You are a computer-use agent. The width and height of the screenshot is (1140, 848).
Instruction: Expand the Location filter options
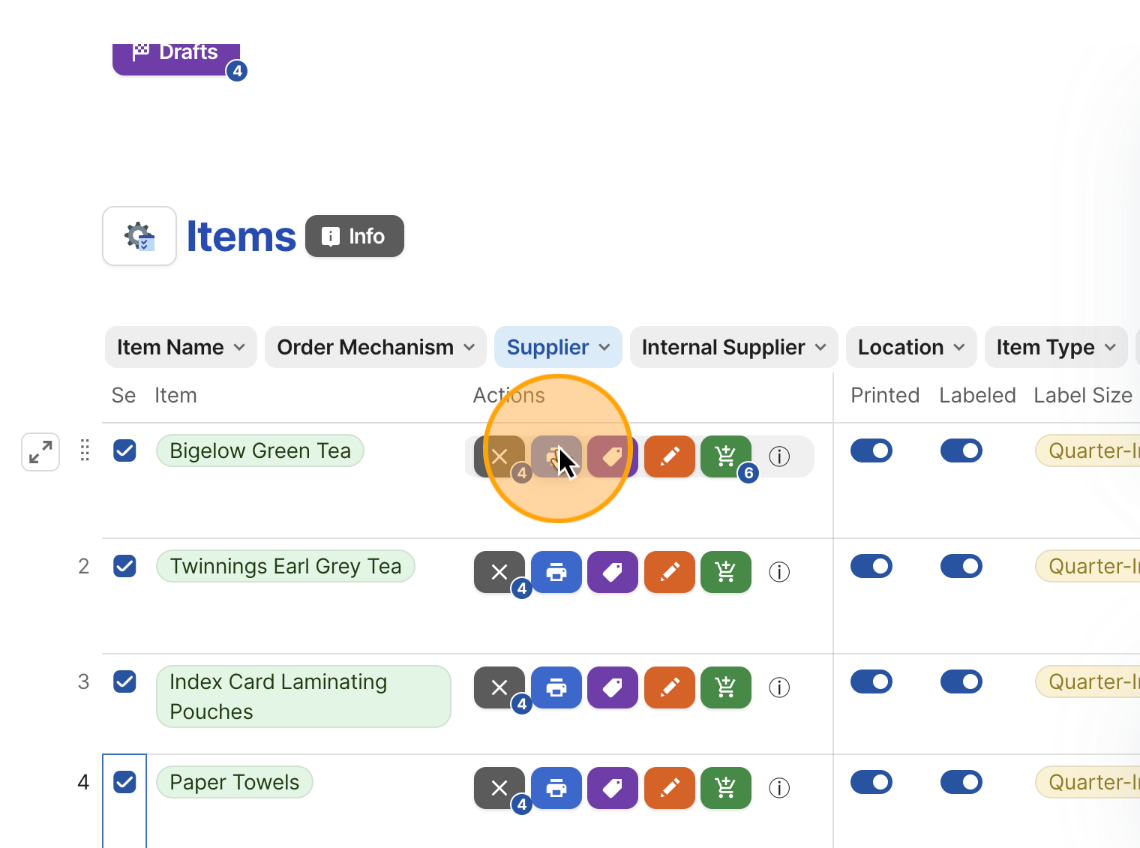pos(910,347)
